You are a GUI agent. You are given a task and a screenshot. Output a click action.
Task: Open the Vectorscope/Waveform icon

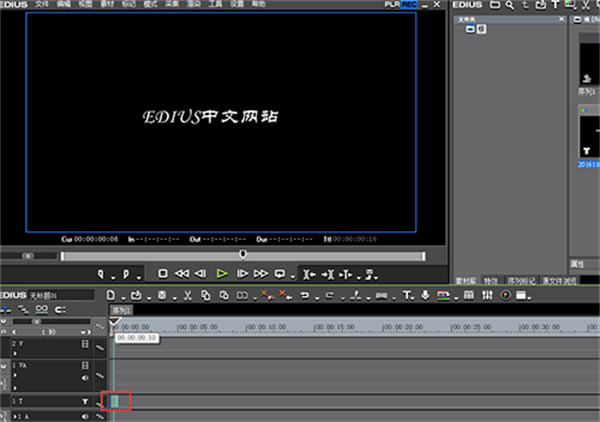pos(506,295)
